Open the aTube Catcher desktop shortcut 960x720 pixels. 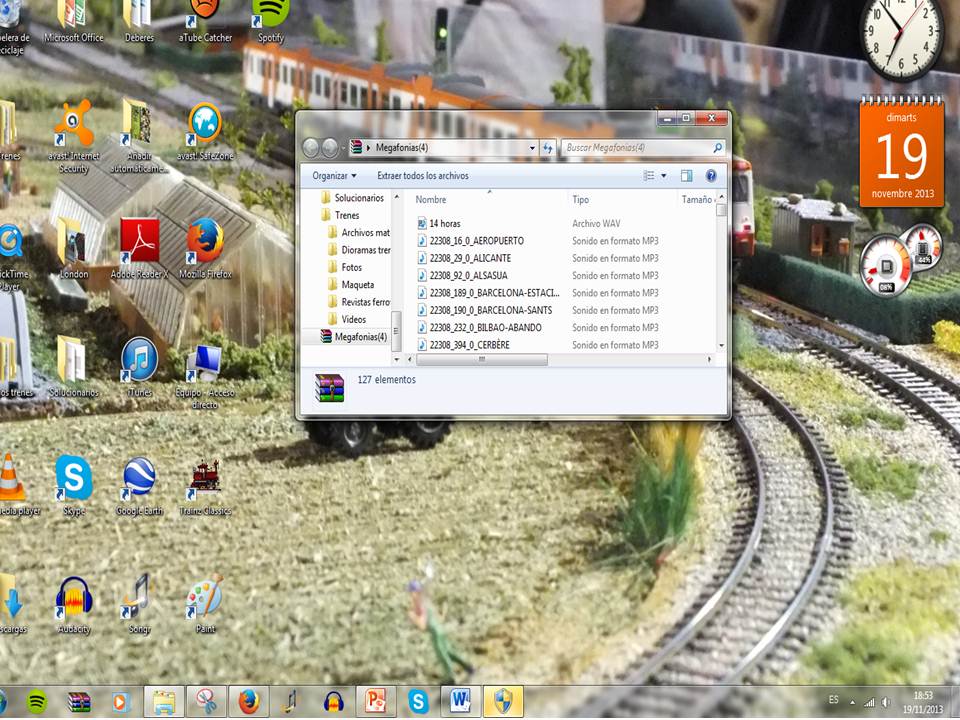click(x=205, y=21)
